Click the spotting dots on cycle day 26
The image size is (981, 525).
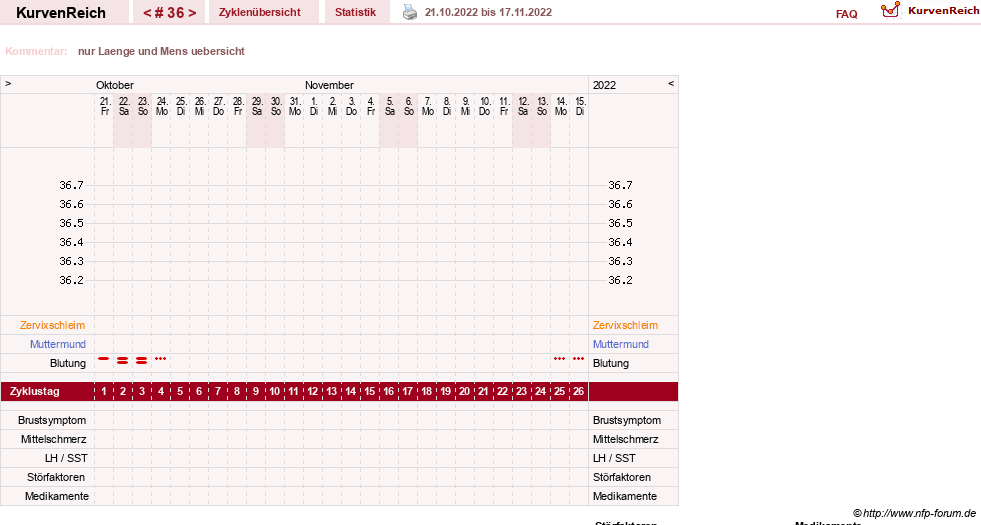pos(579,359)
